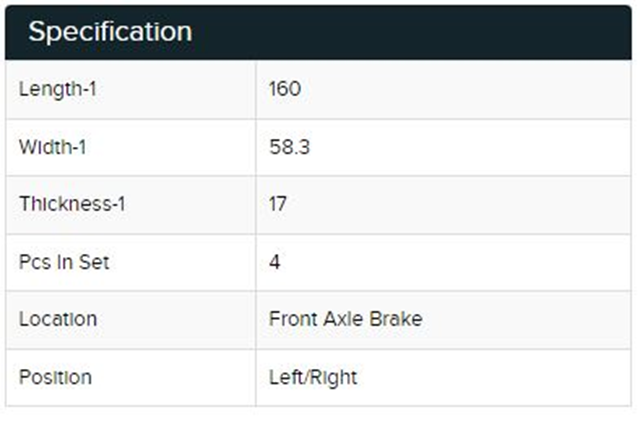This screenshot has height=423, width=640.
Task: Click the word Left in Position value
Action: click(x=286, y=377)
